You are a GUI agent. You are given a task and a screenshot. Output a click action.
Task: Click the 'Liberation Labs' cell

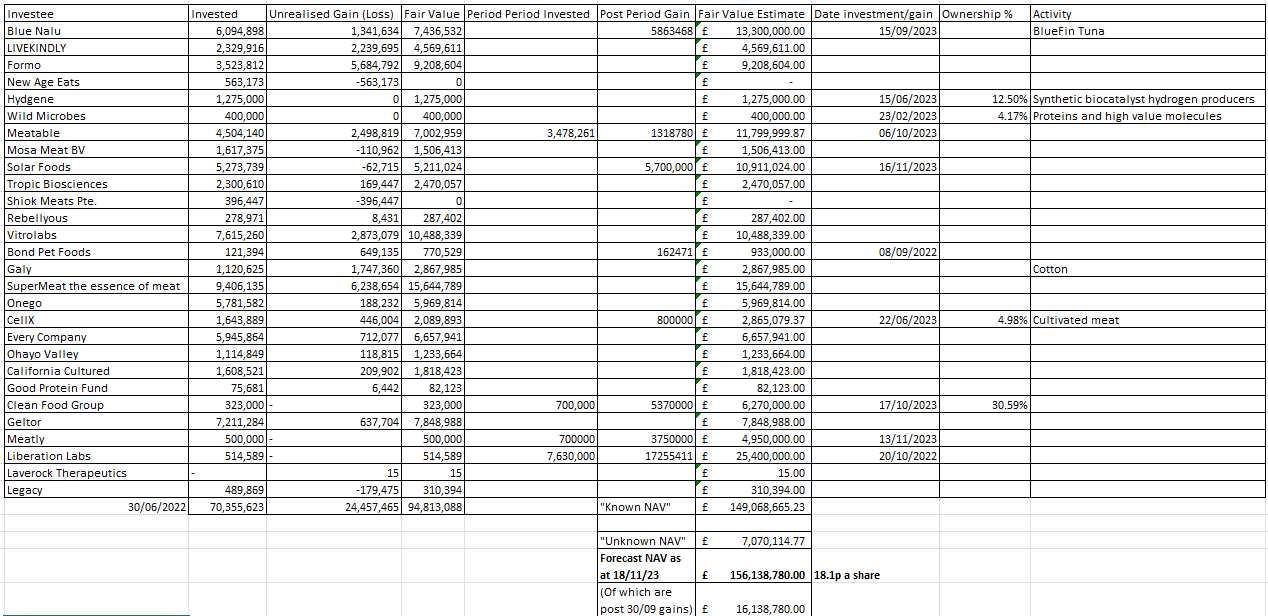96,456
